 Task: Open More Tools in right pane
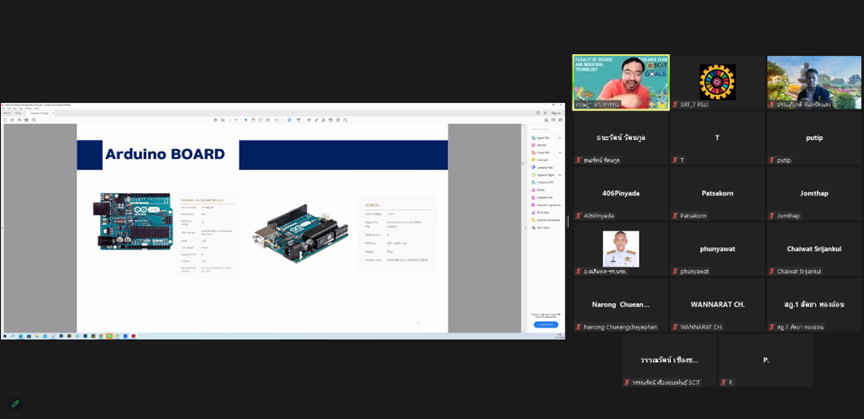[x=541, y=228]
